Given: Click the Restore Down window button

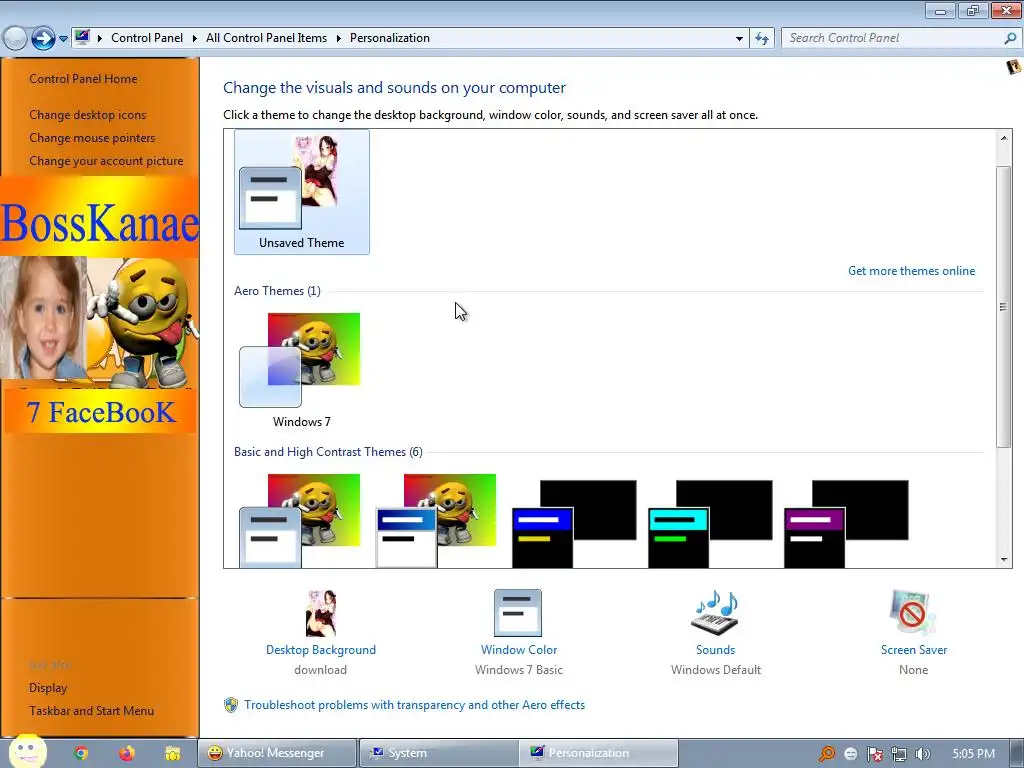Looking at the screenshot, I should [973, 10].
